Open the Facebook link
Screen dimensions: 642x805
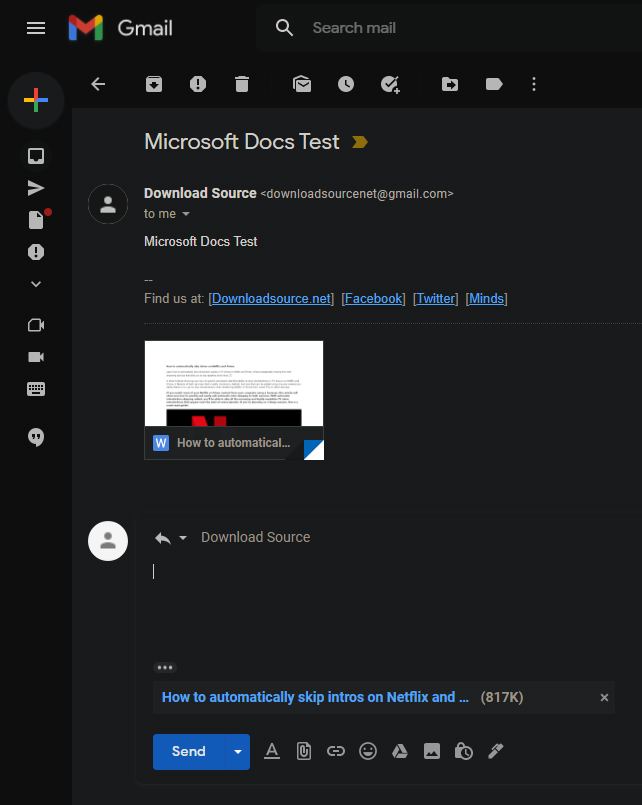373,298
